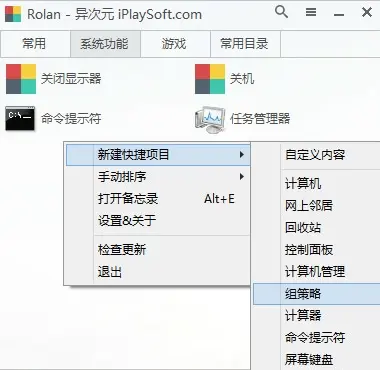
Task: Pick 屏幕键盘 in the submenu
Action: click(x=317, y=359)
